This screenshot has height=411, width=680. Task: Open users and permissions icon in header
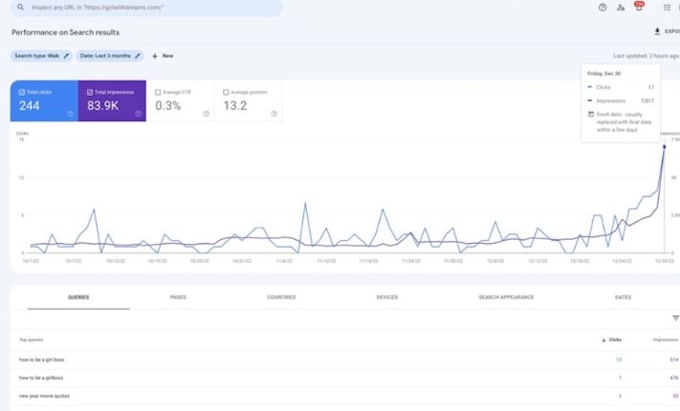point(621,7)
